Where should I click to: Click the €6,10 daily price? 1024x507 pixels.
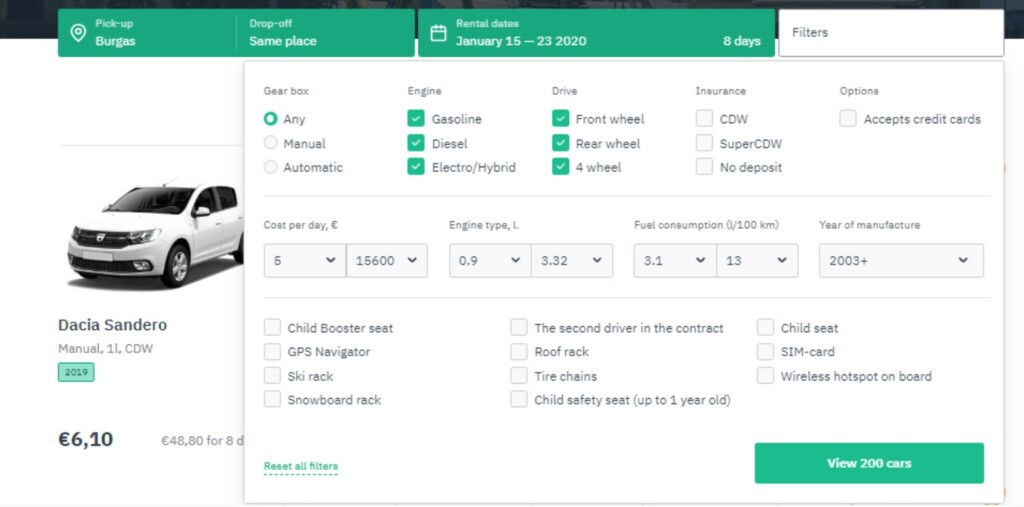pos(86,440)
